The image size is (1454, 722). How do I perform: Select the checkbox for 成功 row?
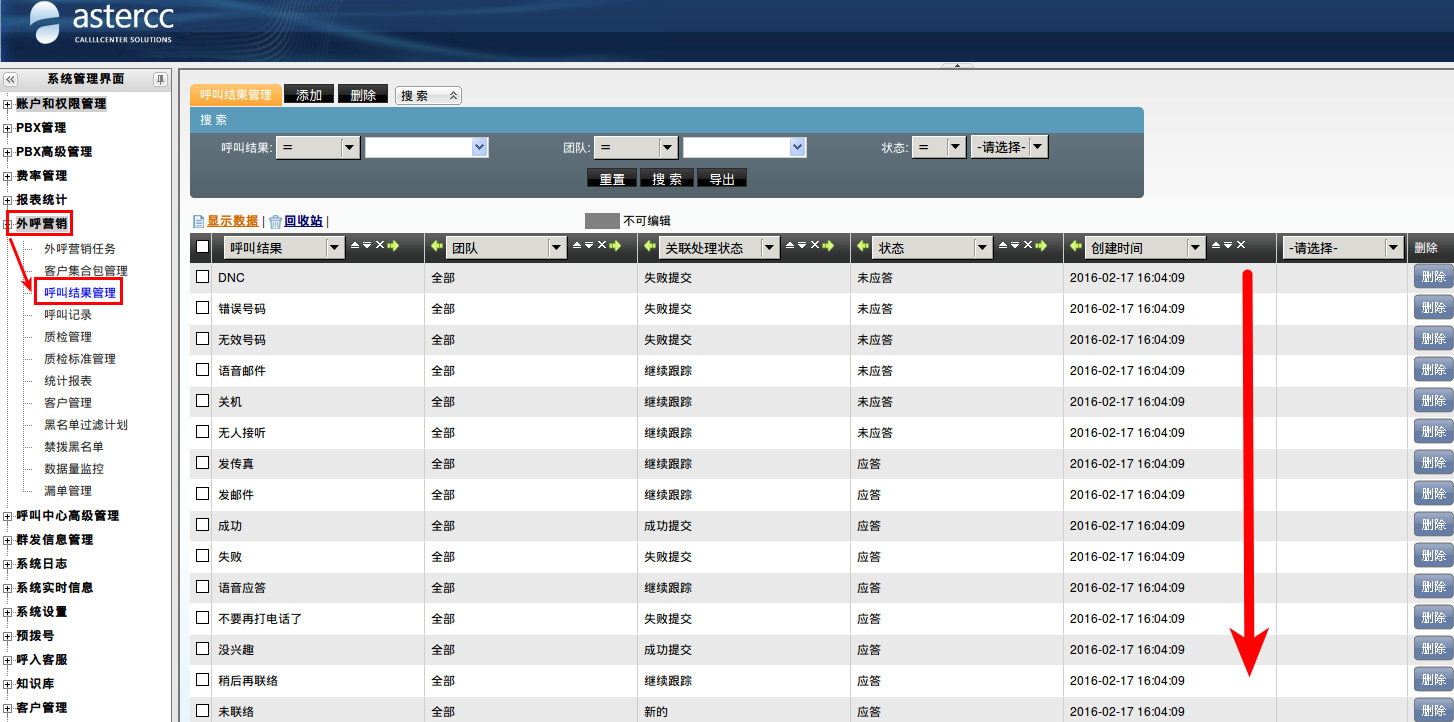(202, 525)
